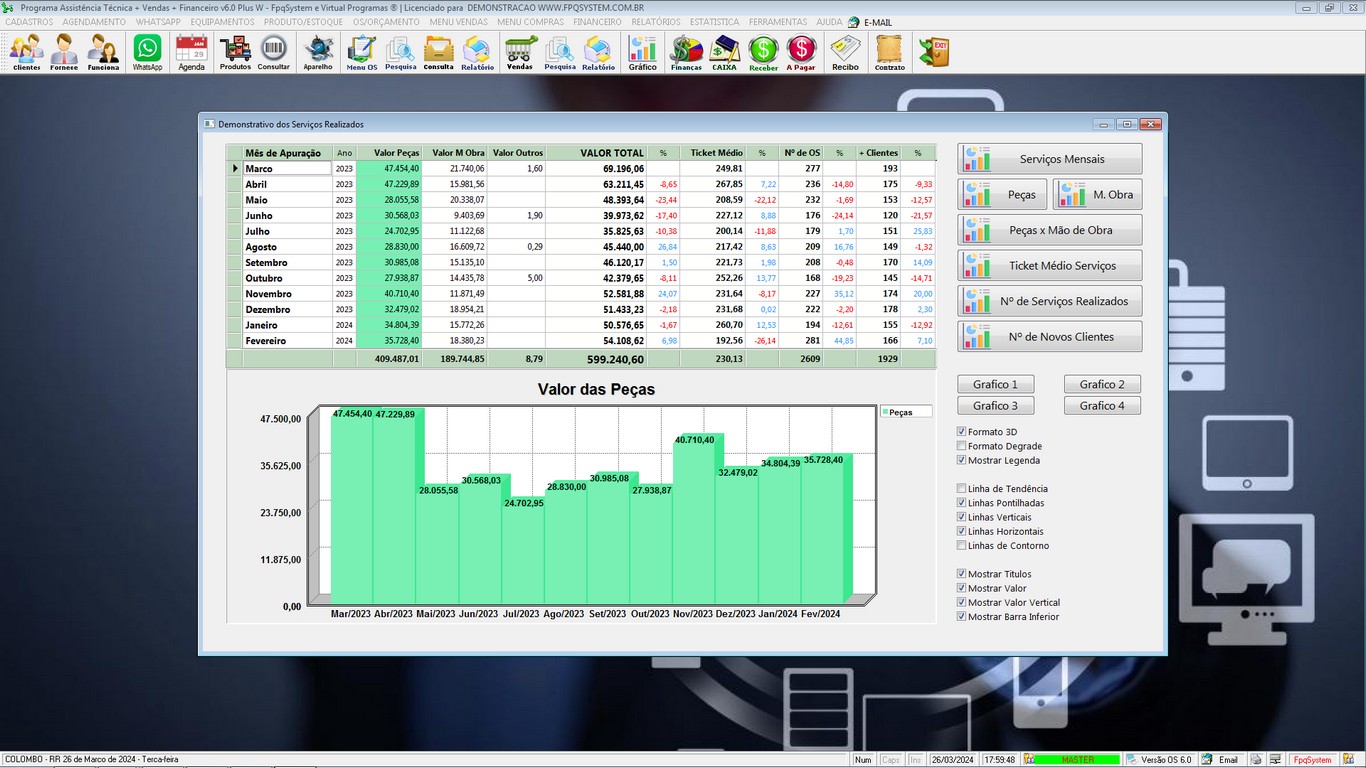Open the CADASTROS menu
This screenshot has width=1366, height=768.
(x=29, y=22)
